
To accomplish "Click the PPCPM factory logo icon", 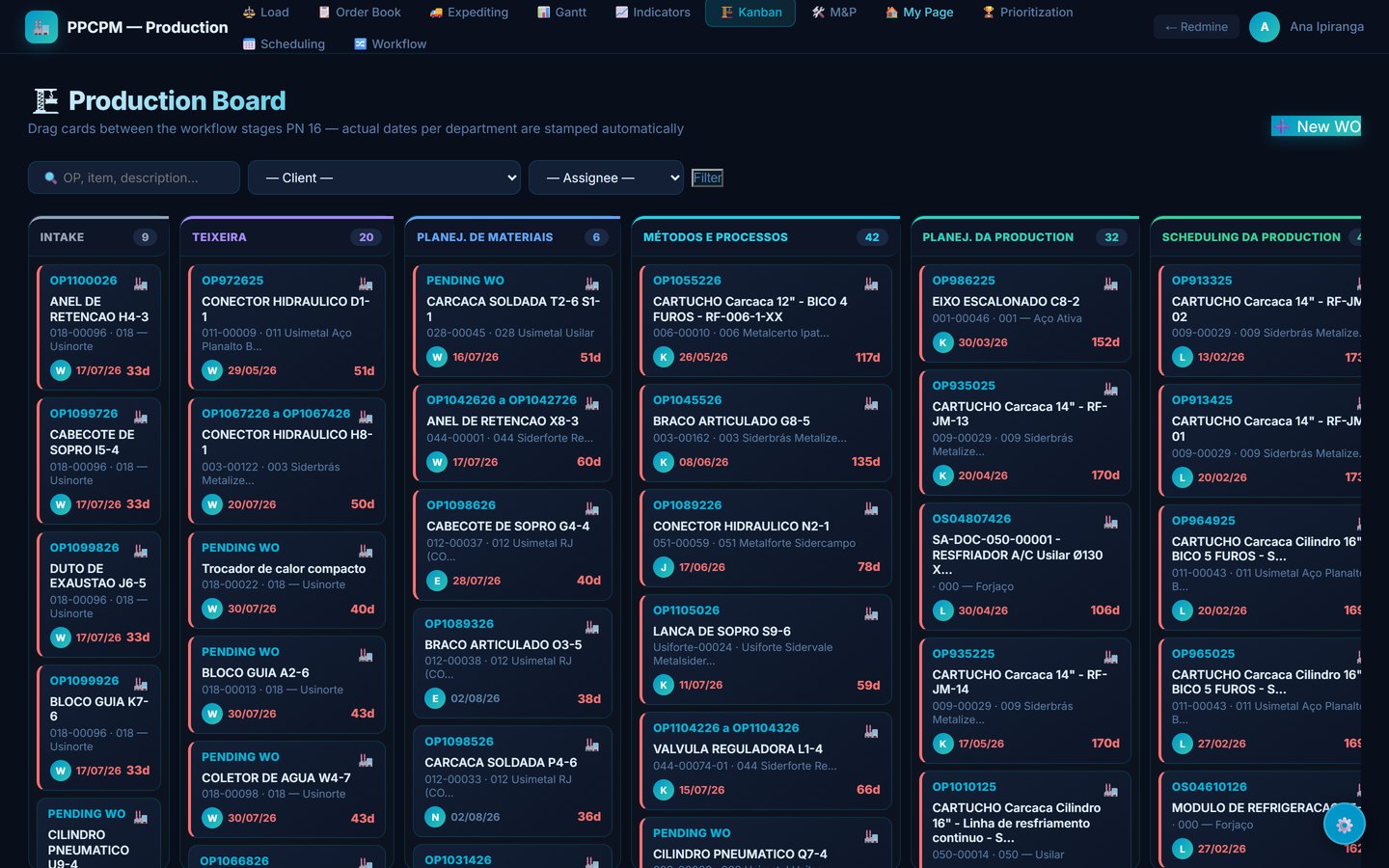I will pos(41,27).
